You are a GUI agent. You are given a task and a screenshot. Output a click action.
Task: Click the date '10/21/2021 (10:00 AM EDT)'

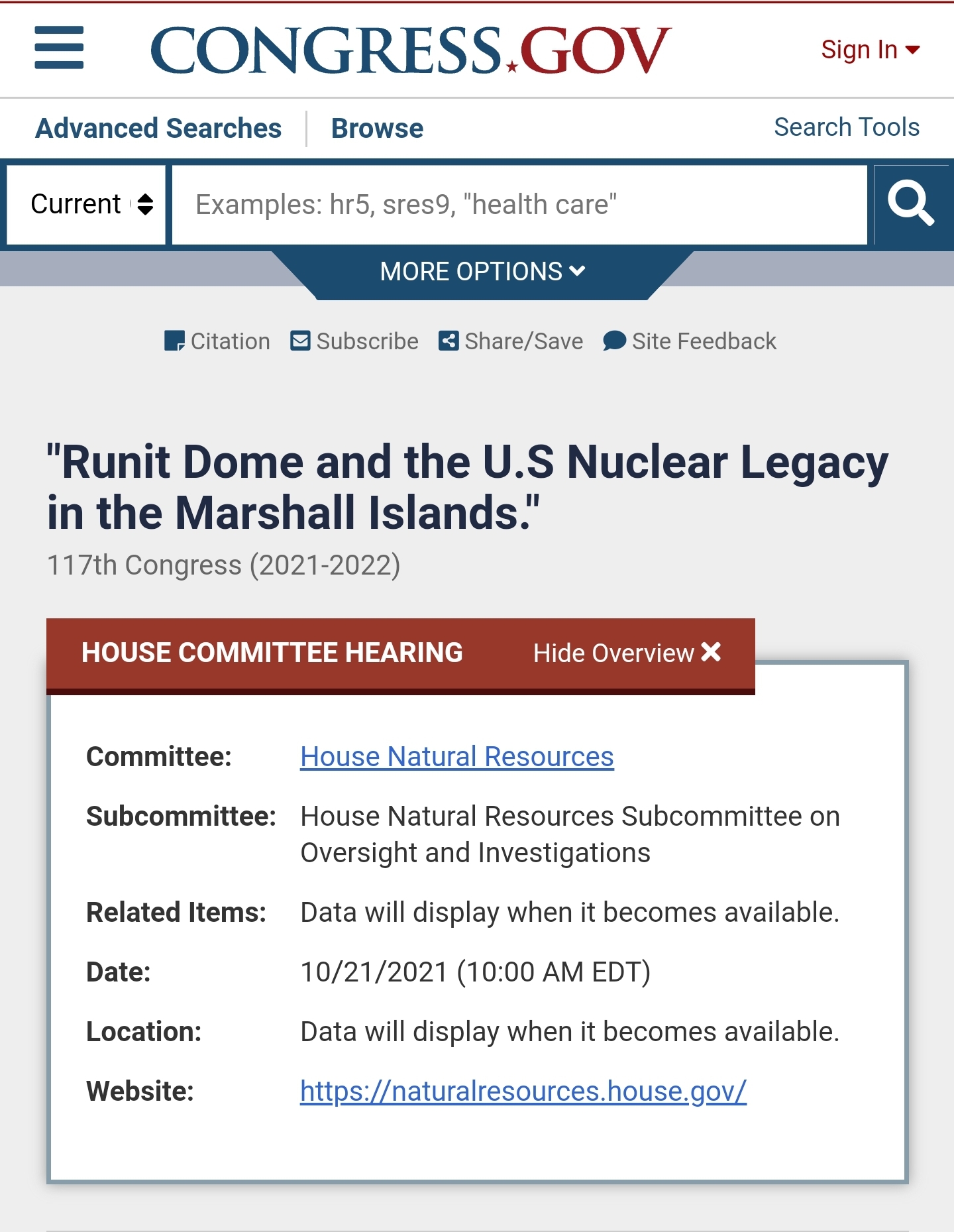click(476, 972)
